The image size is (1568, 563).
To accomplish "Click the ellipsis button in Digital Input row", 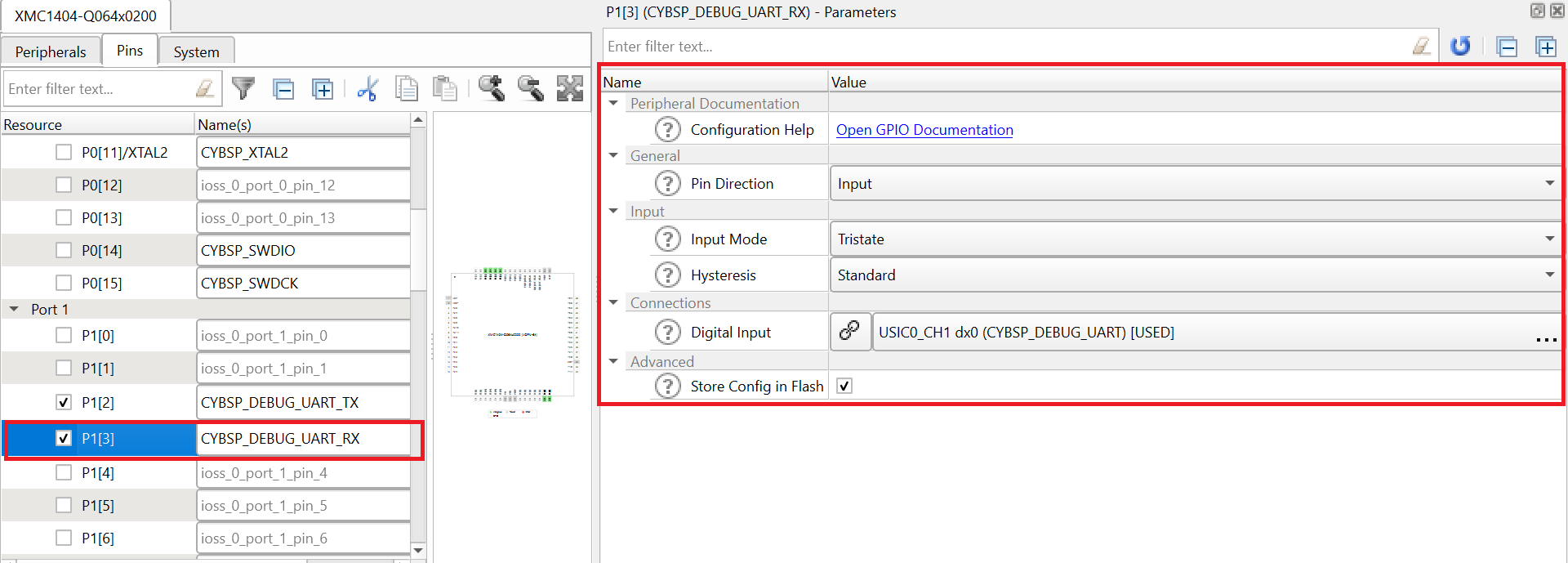I will (1546, 338).
